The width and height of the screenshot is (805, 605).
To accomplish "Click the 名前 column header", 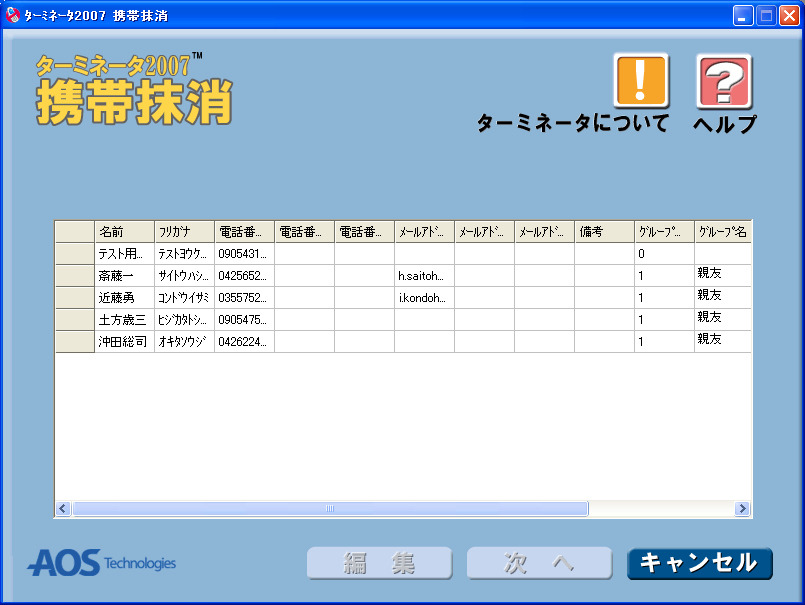I will 124,232.
